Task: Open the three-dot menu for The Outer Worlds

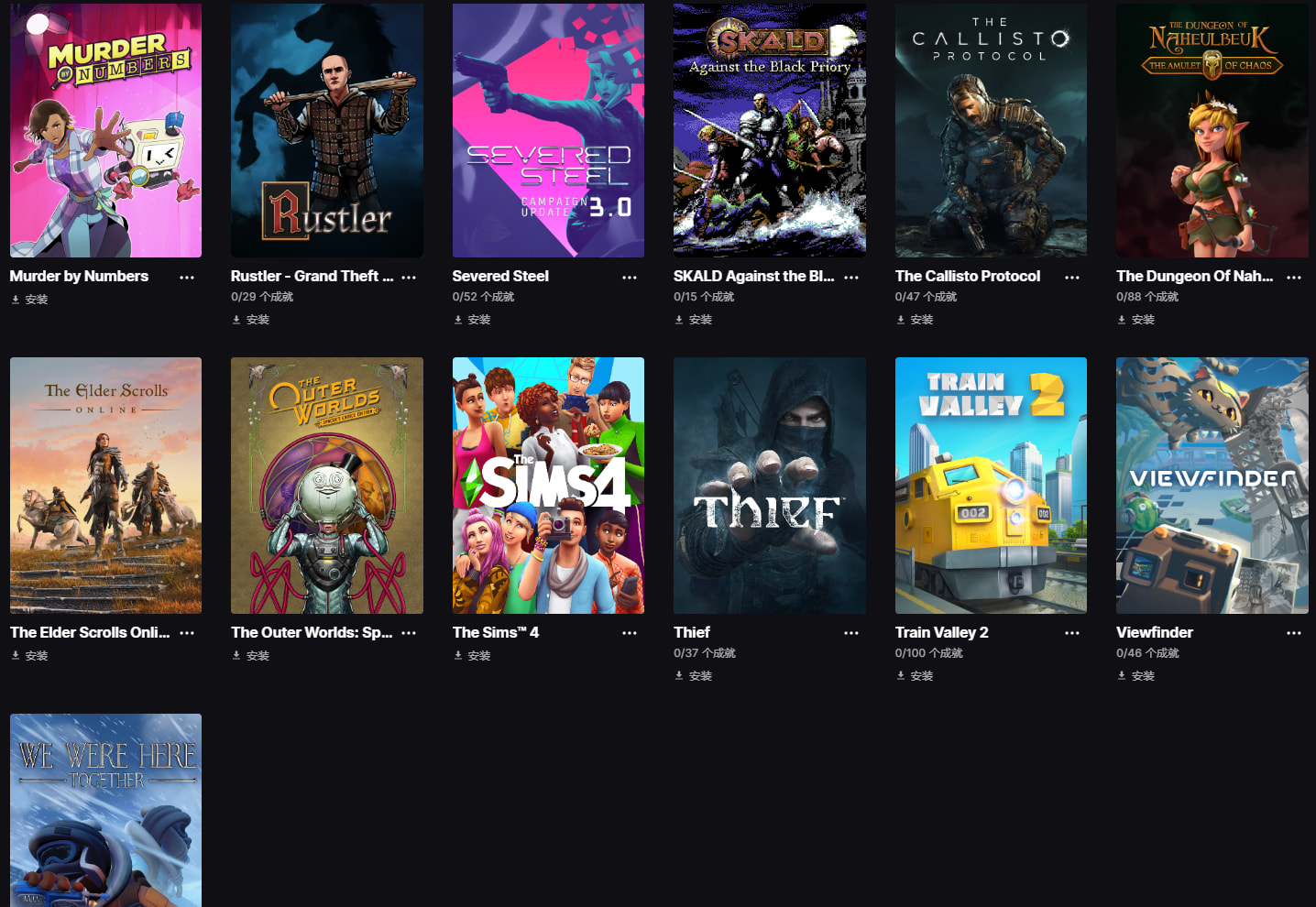Action: tap(409, 633)
